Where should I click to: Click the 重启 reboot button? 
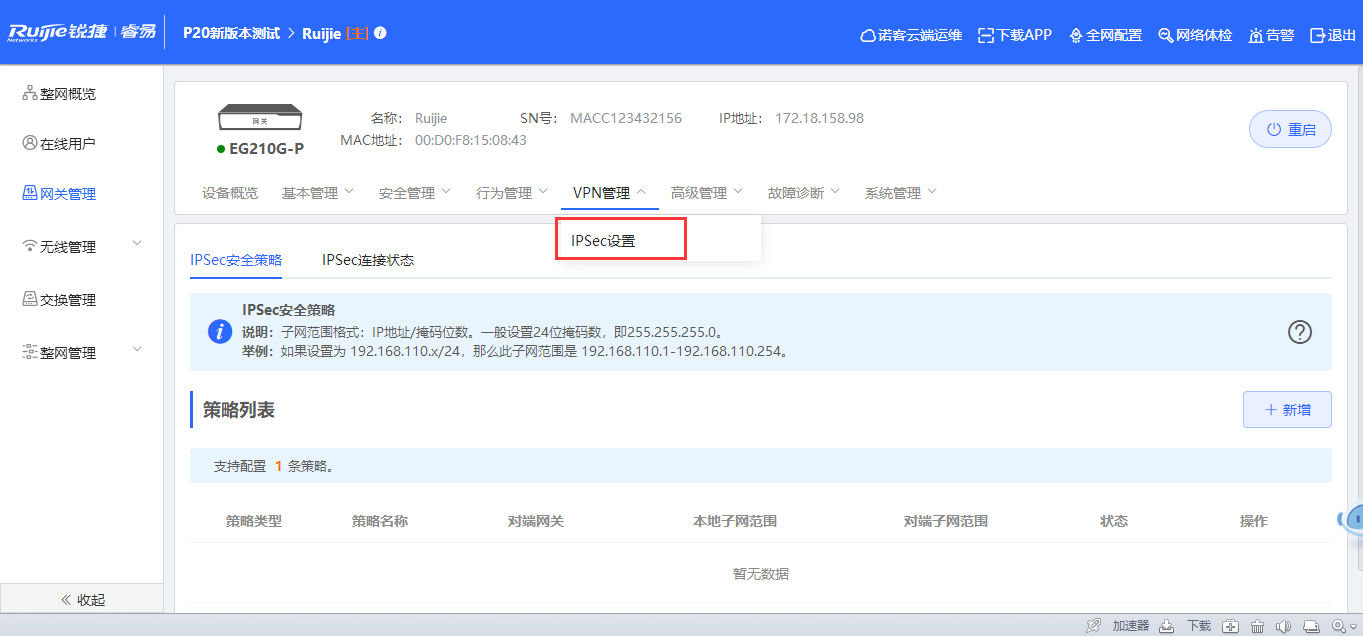pos(1289,128)
